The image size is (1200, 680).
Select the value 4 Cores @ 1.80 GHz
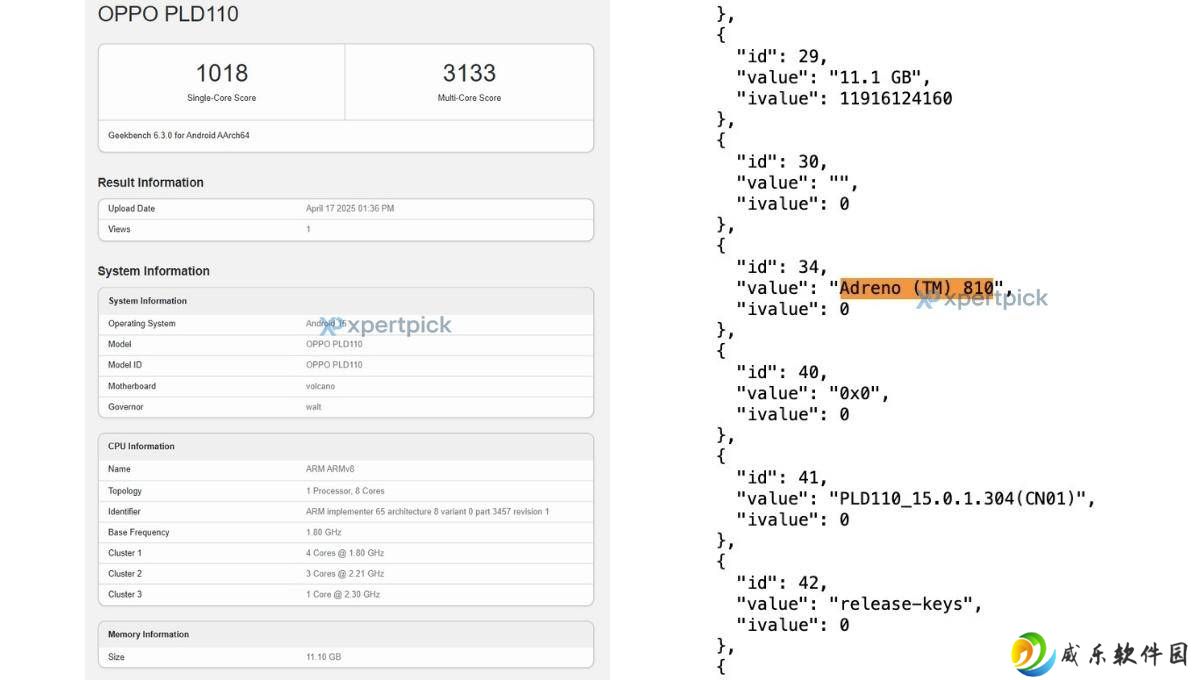click(x=345, y=553)
